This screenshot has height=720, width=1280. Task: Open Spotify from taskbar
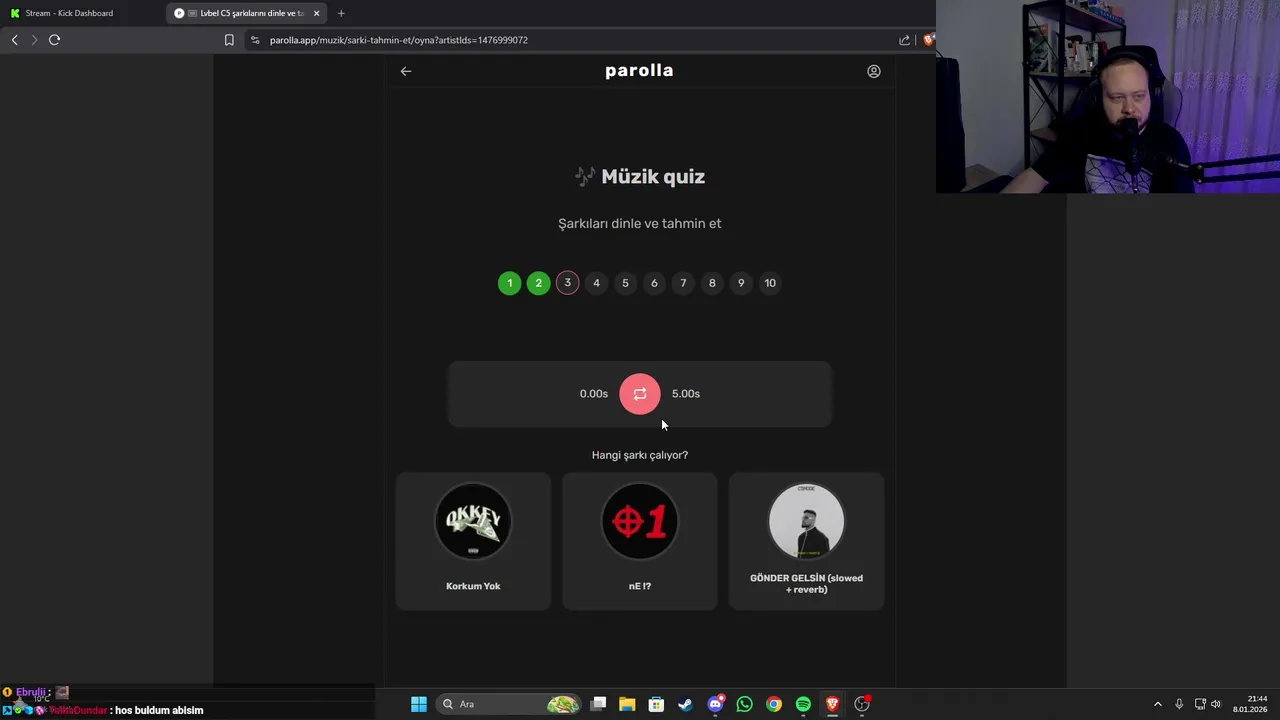[x=803, y=704]
